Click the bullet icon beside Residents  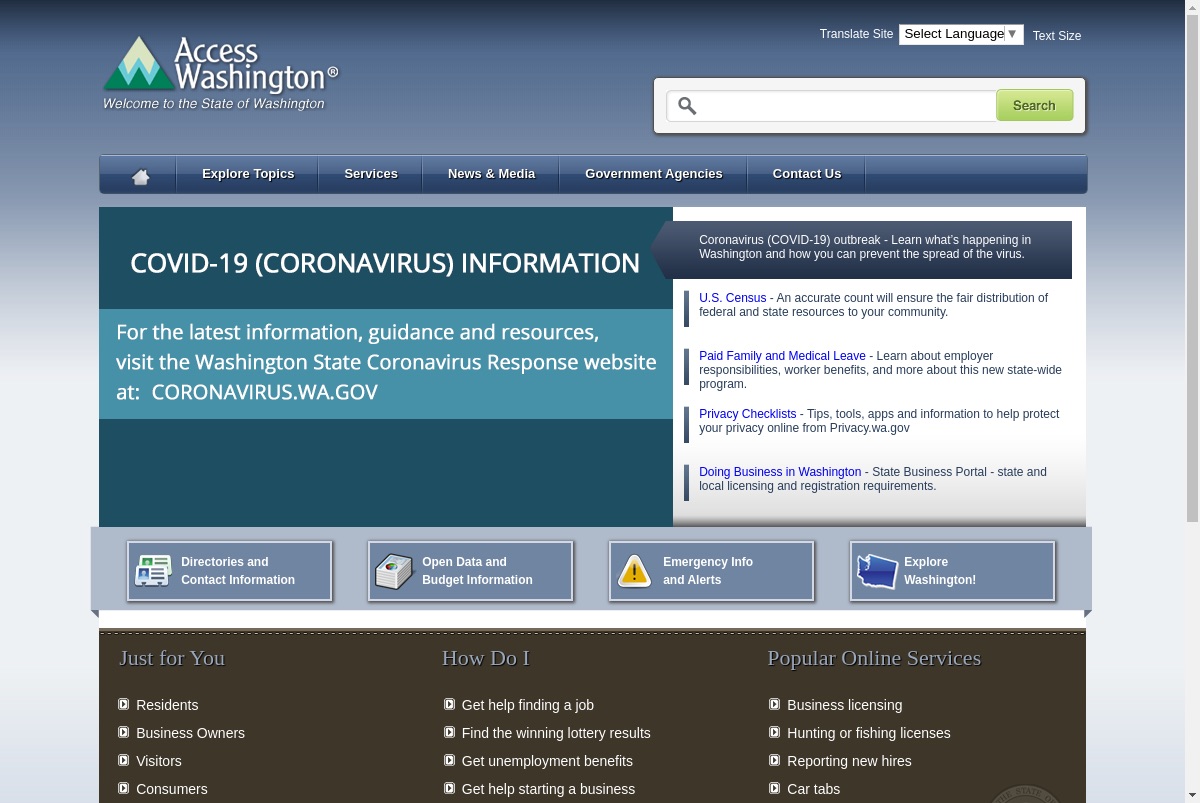tap(124, 704)
